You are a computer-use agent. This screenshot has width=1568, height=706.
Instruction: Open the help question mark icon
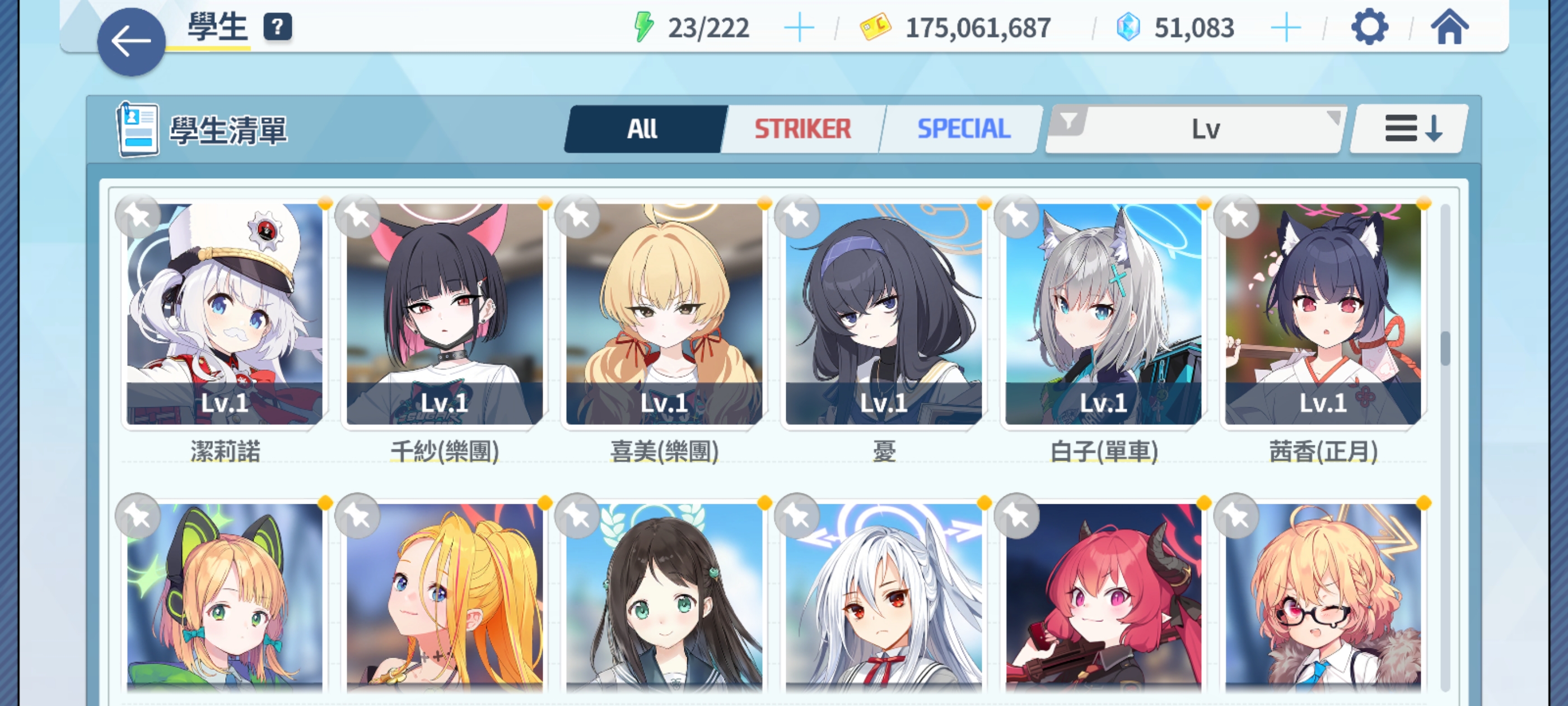tap(277, 27)
